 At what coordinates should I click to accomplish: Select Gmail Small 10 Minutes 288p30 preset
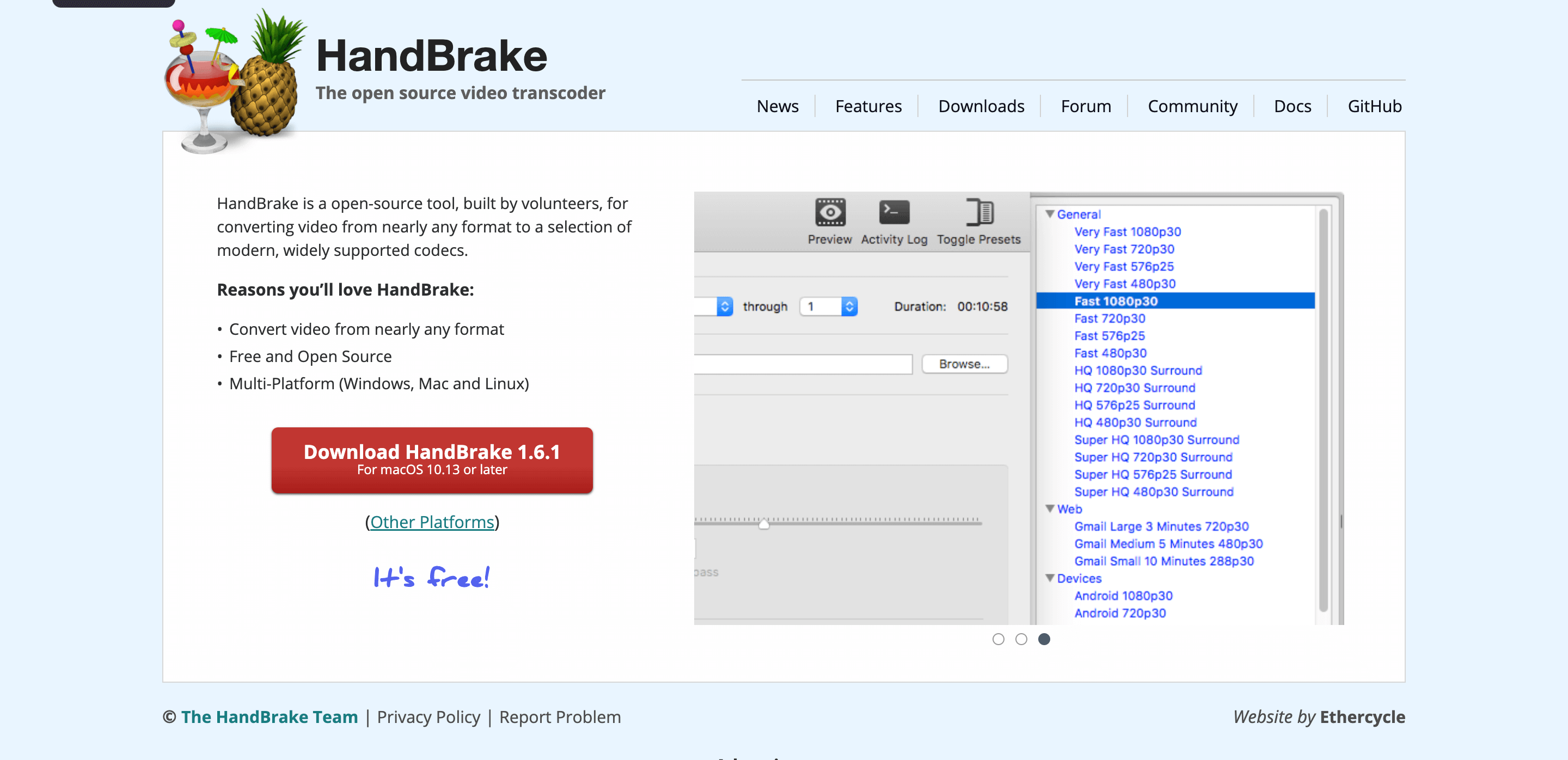pos(1163,561)
